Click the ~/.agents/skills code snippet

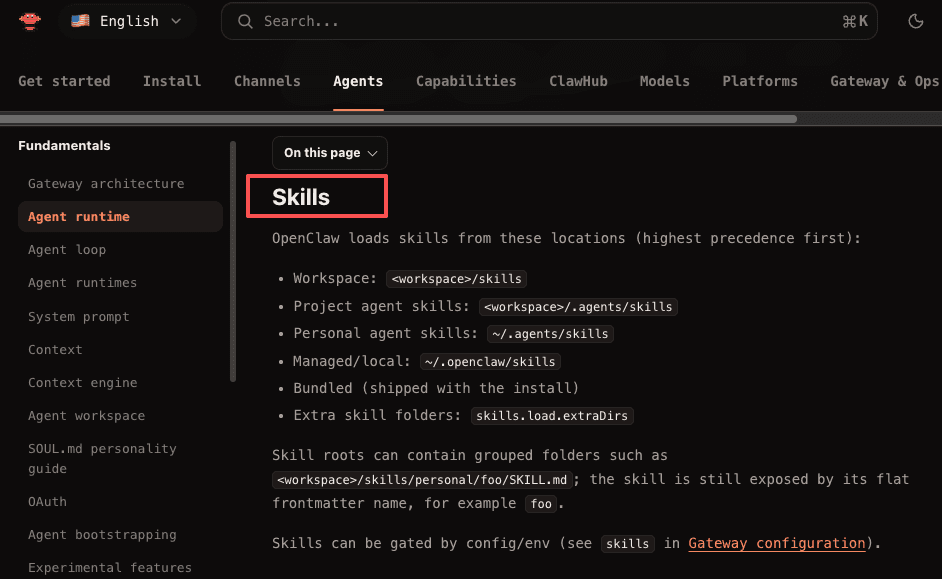550,334
